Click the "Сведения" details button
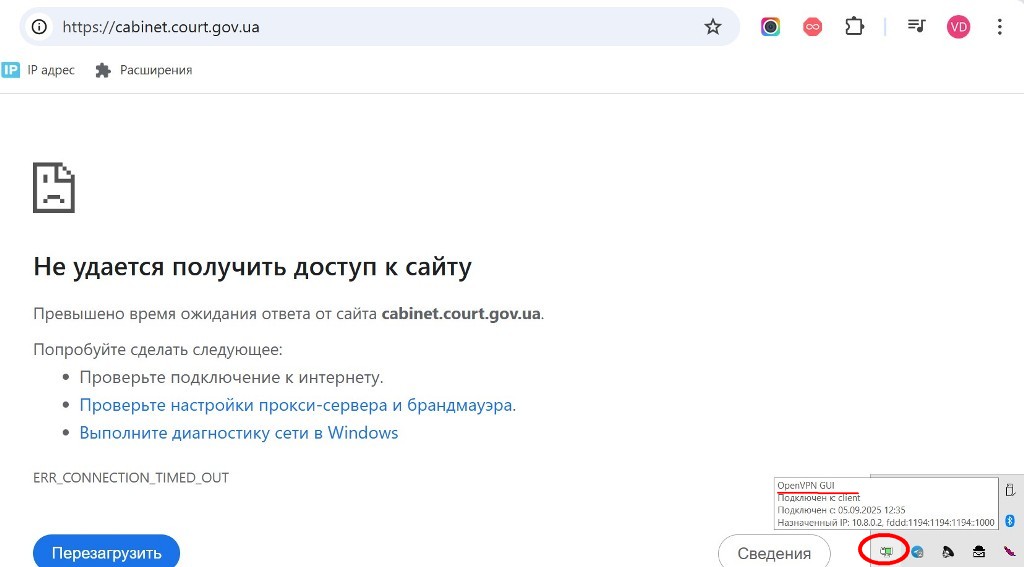The height and width of the screenshot is (567, 1024). coord(774,553)
